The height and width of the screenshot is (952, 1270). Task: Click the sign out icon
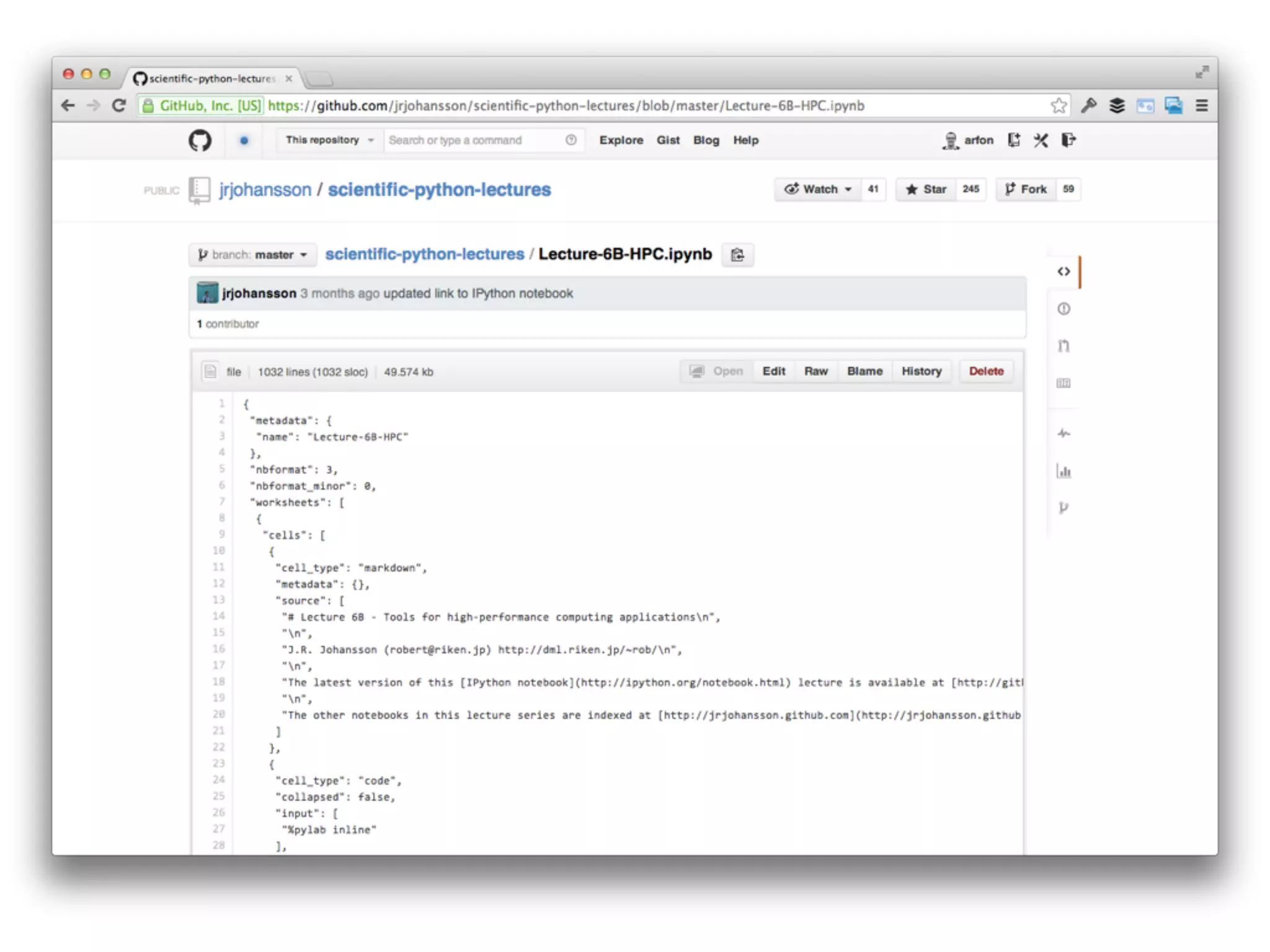[x=1068, y=140]
